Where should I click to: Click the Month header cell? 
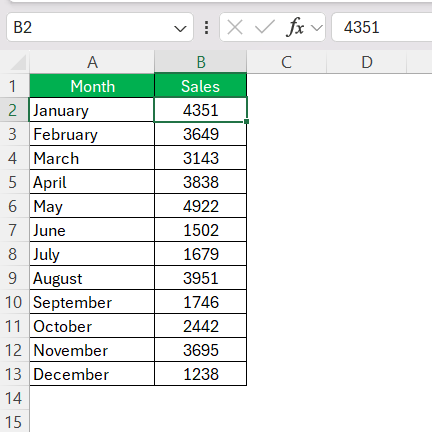[x=92, y=86]
